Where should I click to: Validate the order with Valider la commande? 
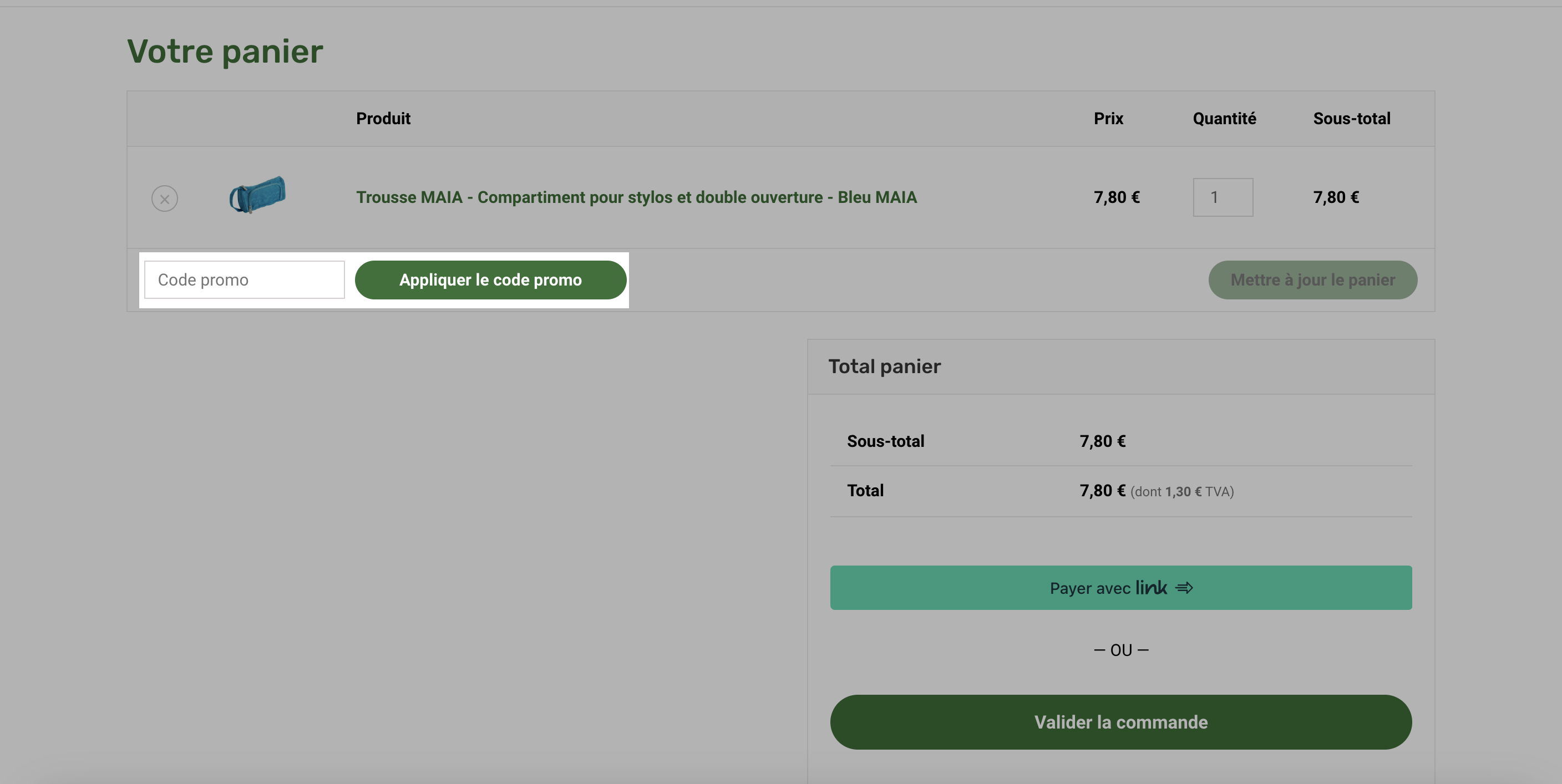tap(1120, 721)
